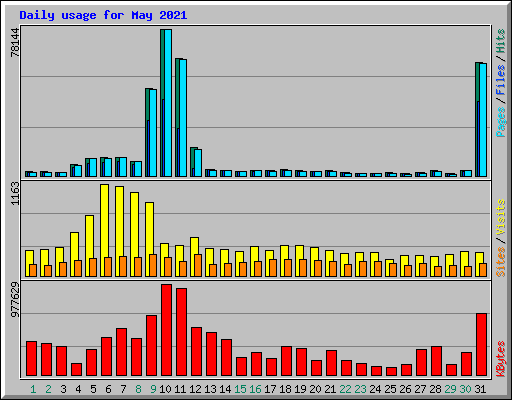Select day 1 on the x-axis
The width and height of the screenshot is (512, 400).
pos(33,389)
